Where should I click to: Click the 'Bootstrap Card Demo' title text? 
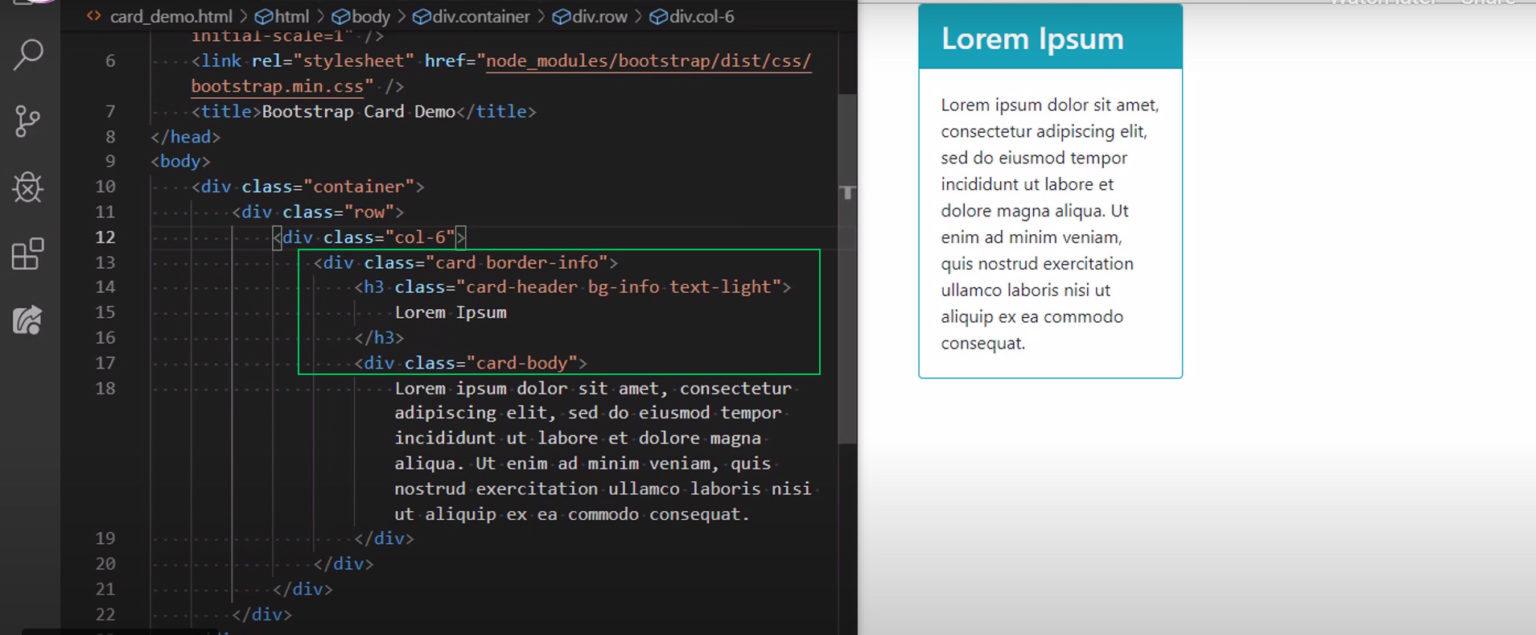click(x=359, y=111)
